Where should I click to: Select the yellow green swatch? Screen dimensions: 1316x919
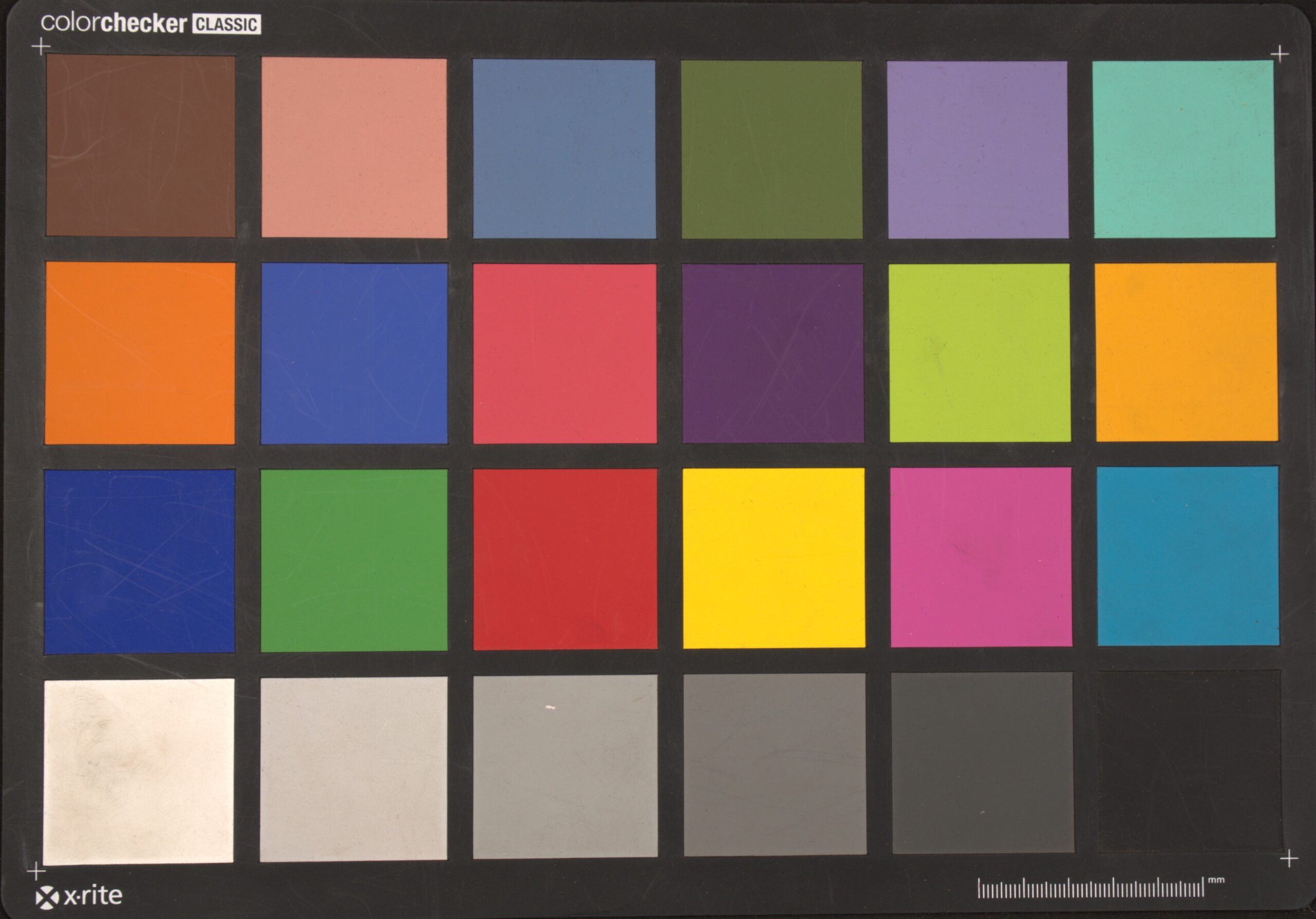979,353
